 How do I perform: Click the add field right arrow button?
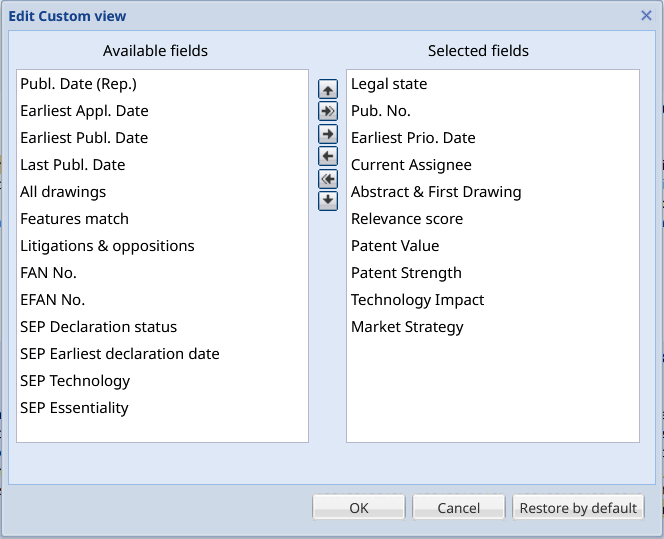(x=327, y=134)
